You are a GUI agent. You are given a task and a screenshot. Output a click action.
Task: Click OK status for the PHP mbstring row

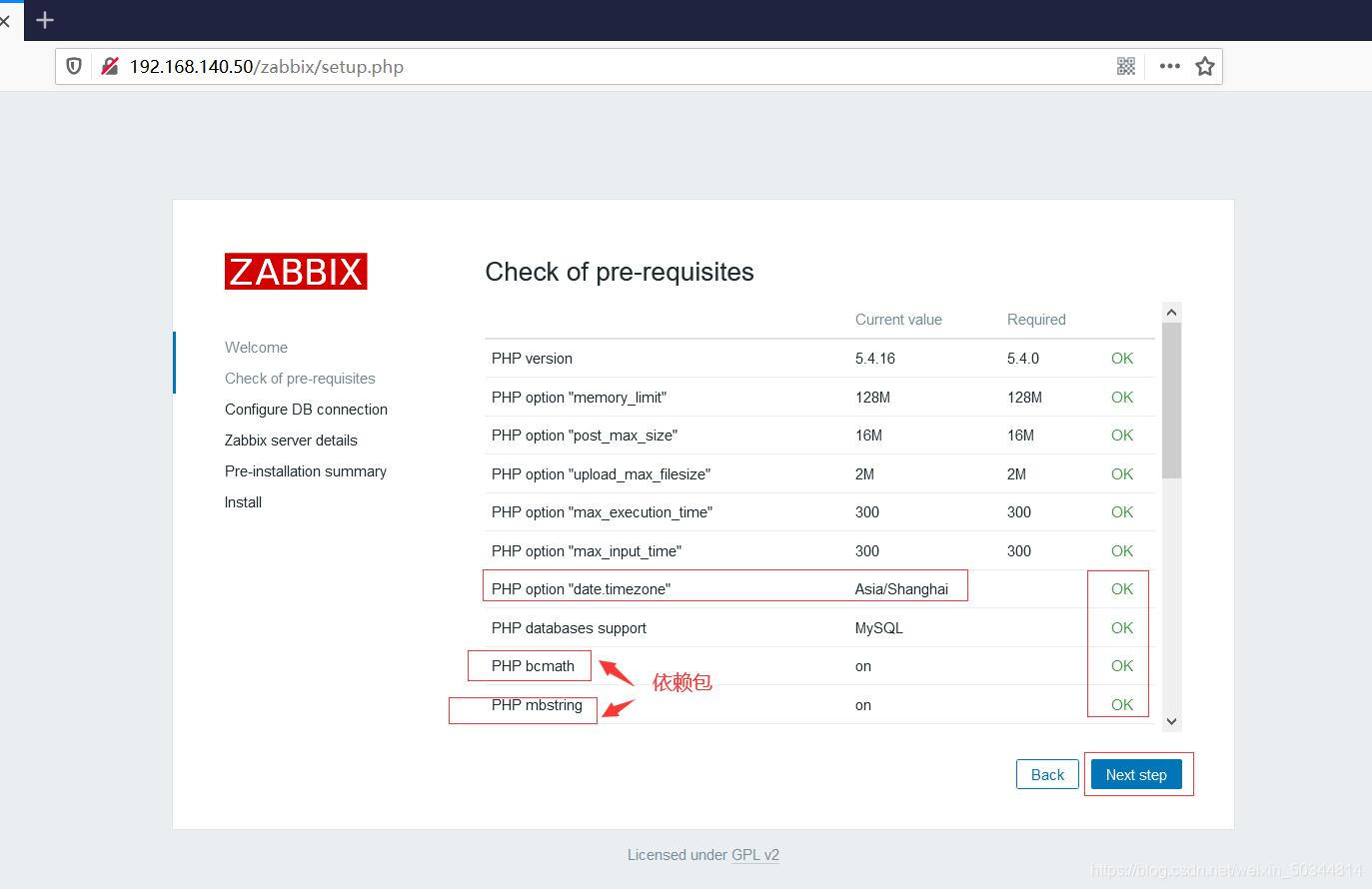[1122, 705]
